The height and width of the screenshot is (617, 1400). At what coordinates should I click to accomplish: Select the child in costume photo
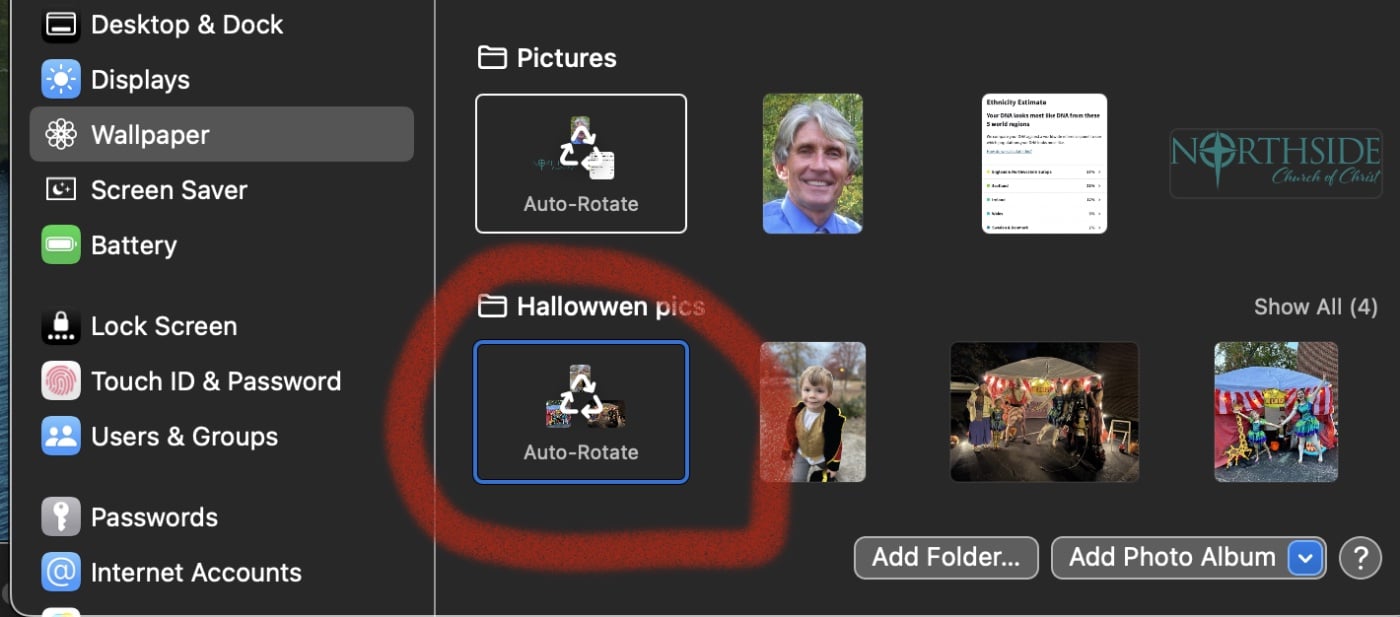pos(812,412)
